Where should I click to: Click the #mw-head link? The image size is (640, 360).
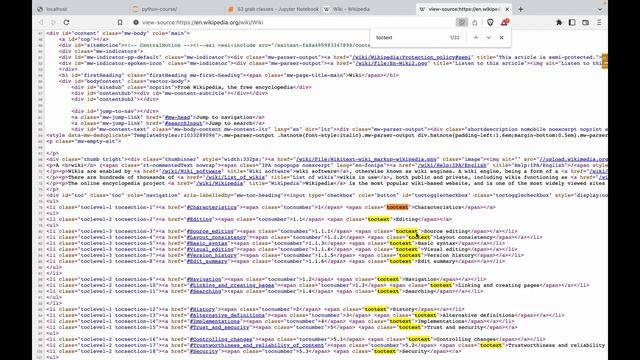coord(177,117)
